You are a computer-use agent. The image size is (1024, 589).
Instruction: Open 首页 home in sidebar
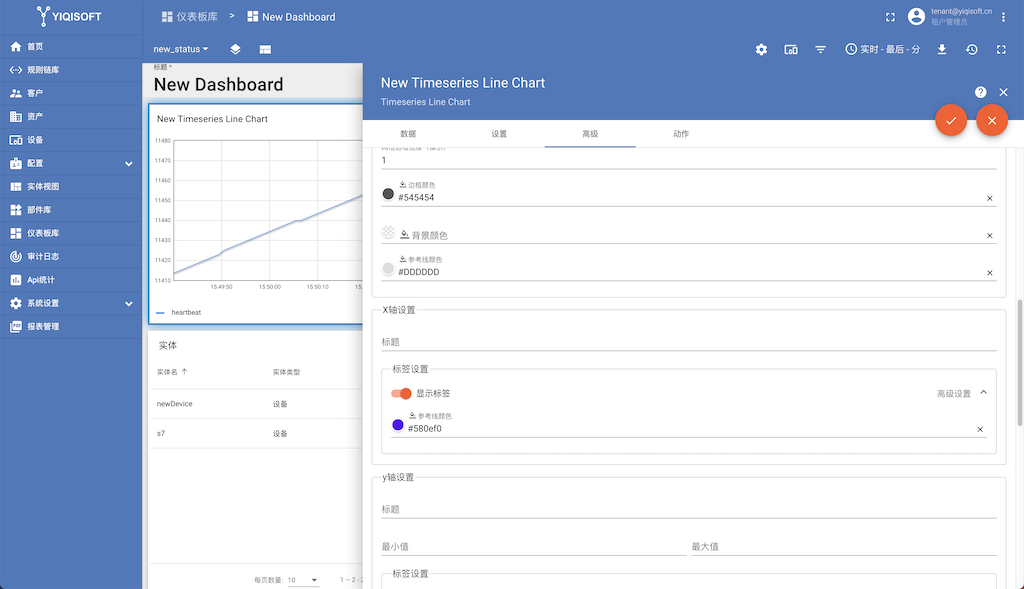[x=71, y=46]
